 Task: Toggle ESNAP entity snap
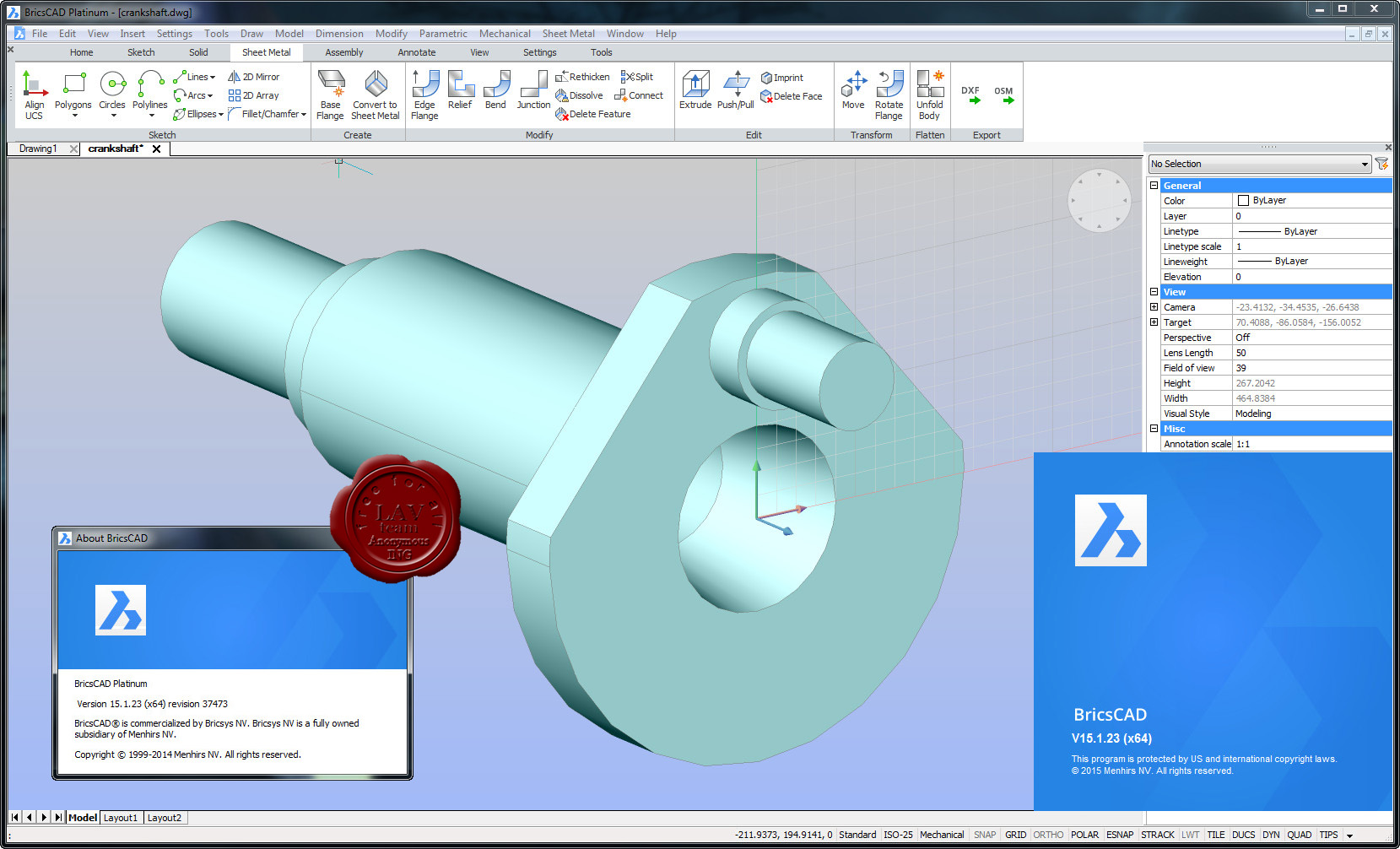[1120, 835]
